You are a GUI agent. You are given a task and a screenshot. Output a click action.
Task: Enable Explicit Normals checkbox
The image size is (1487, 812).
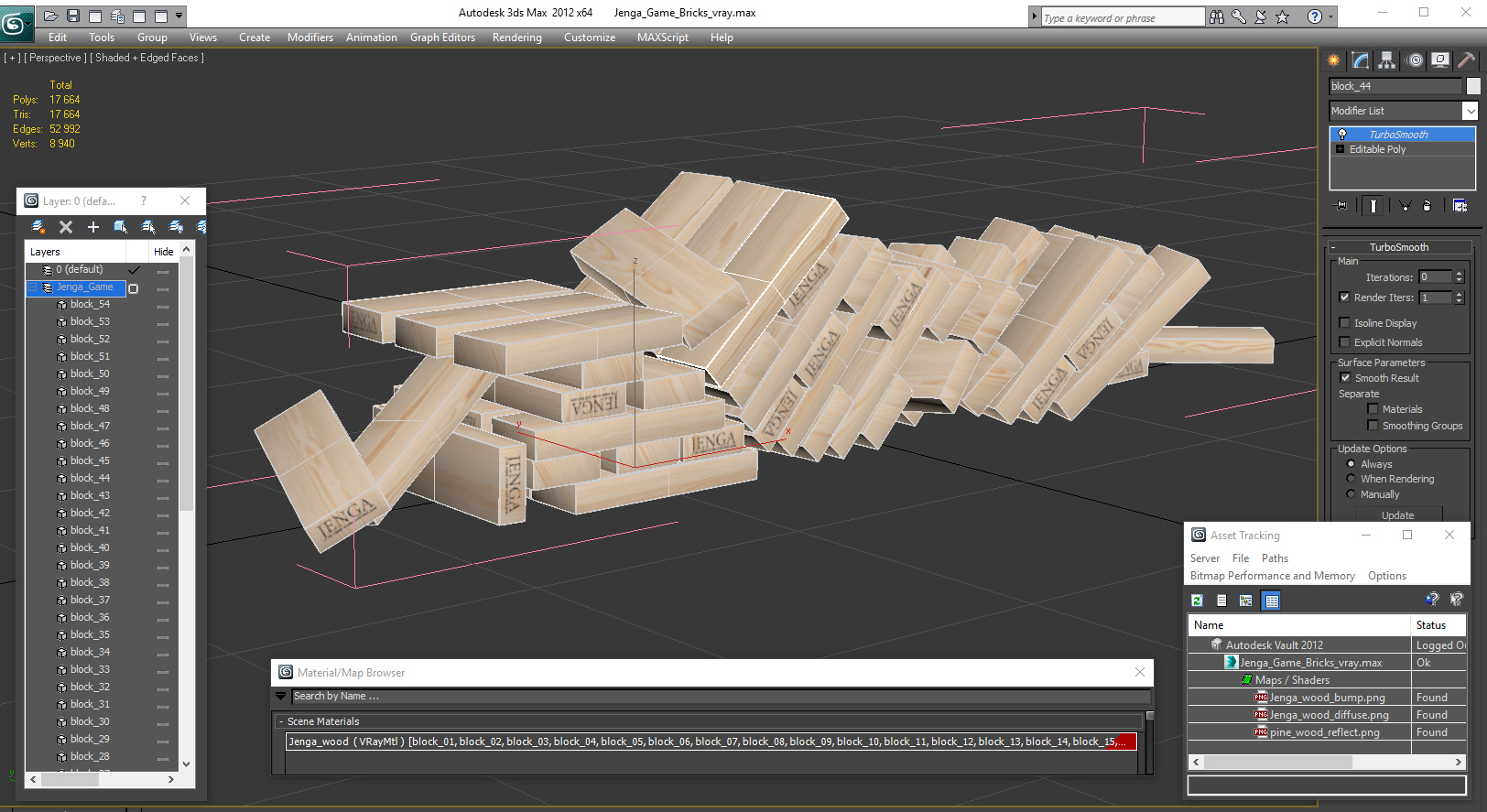(1344, 341)
